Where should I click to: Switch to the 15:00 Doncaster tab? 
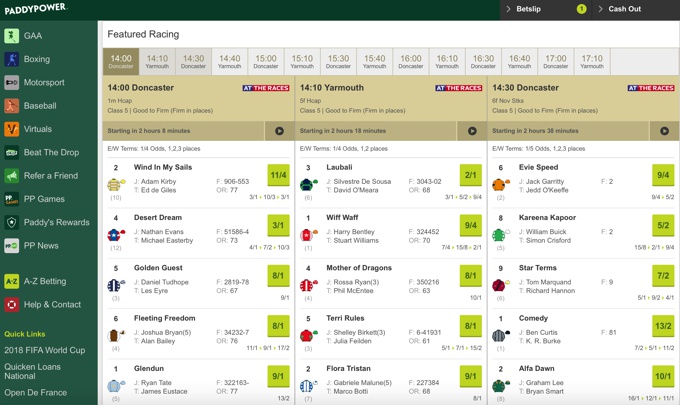[x=266, y=61]
